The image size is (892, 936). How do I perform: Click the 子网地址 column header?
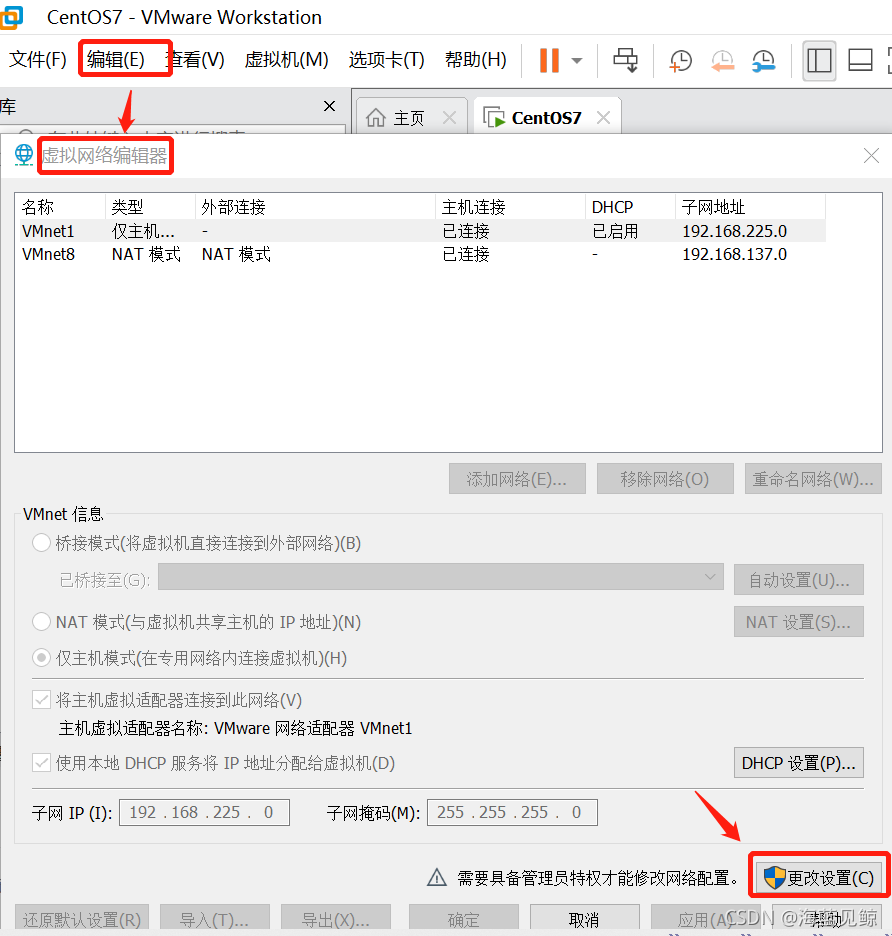pos(750,207)
